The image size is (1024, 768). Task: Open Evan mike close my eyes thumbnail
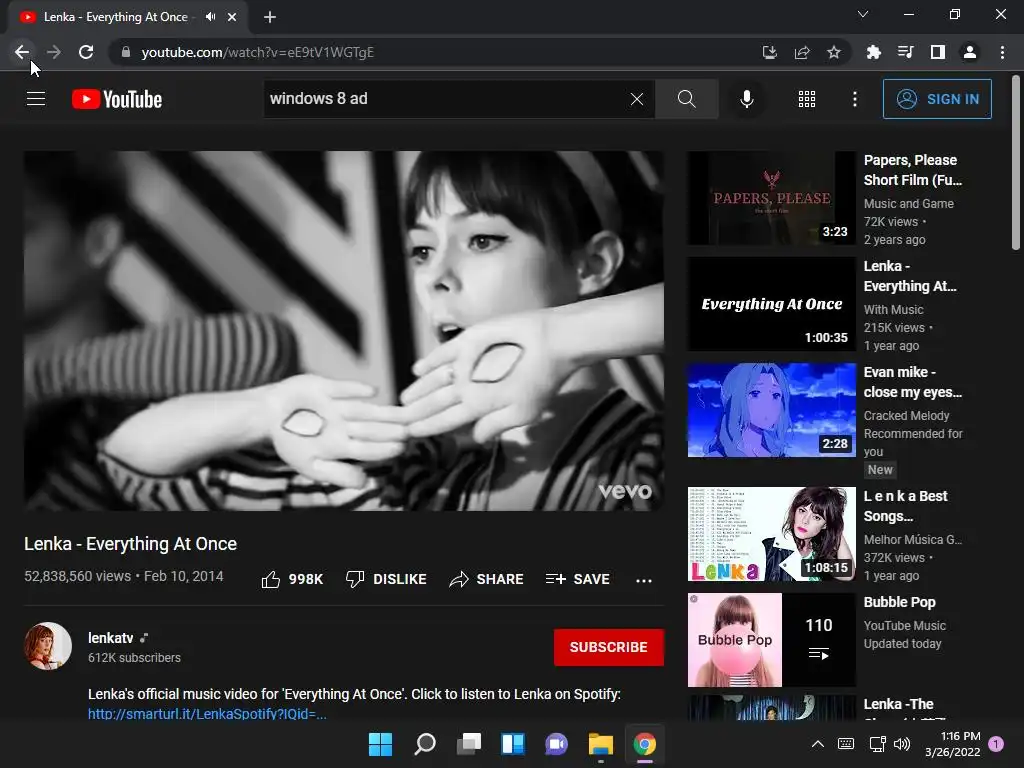pos(771,410)
